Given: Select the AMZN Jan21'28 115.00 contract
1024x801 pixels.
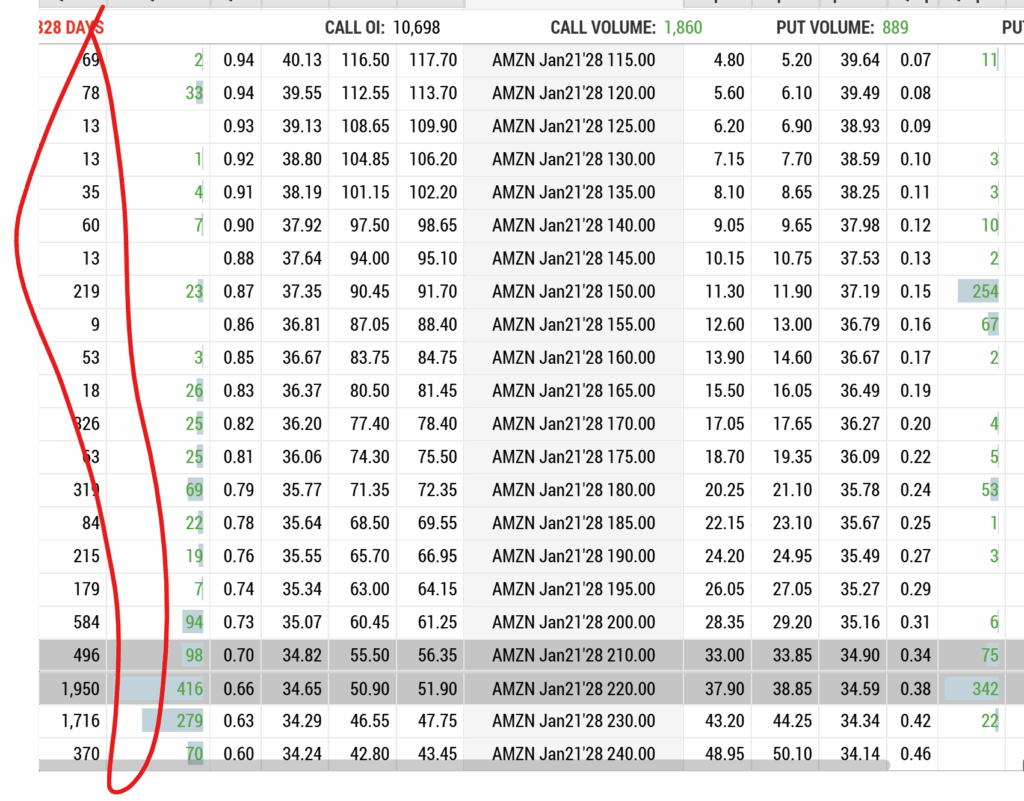Looking at the screenshot, I should pyautogui.click(x=573, y=60).
